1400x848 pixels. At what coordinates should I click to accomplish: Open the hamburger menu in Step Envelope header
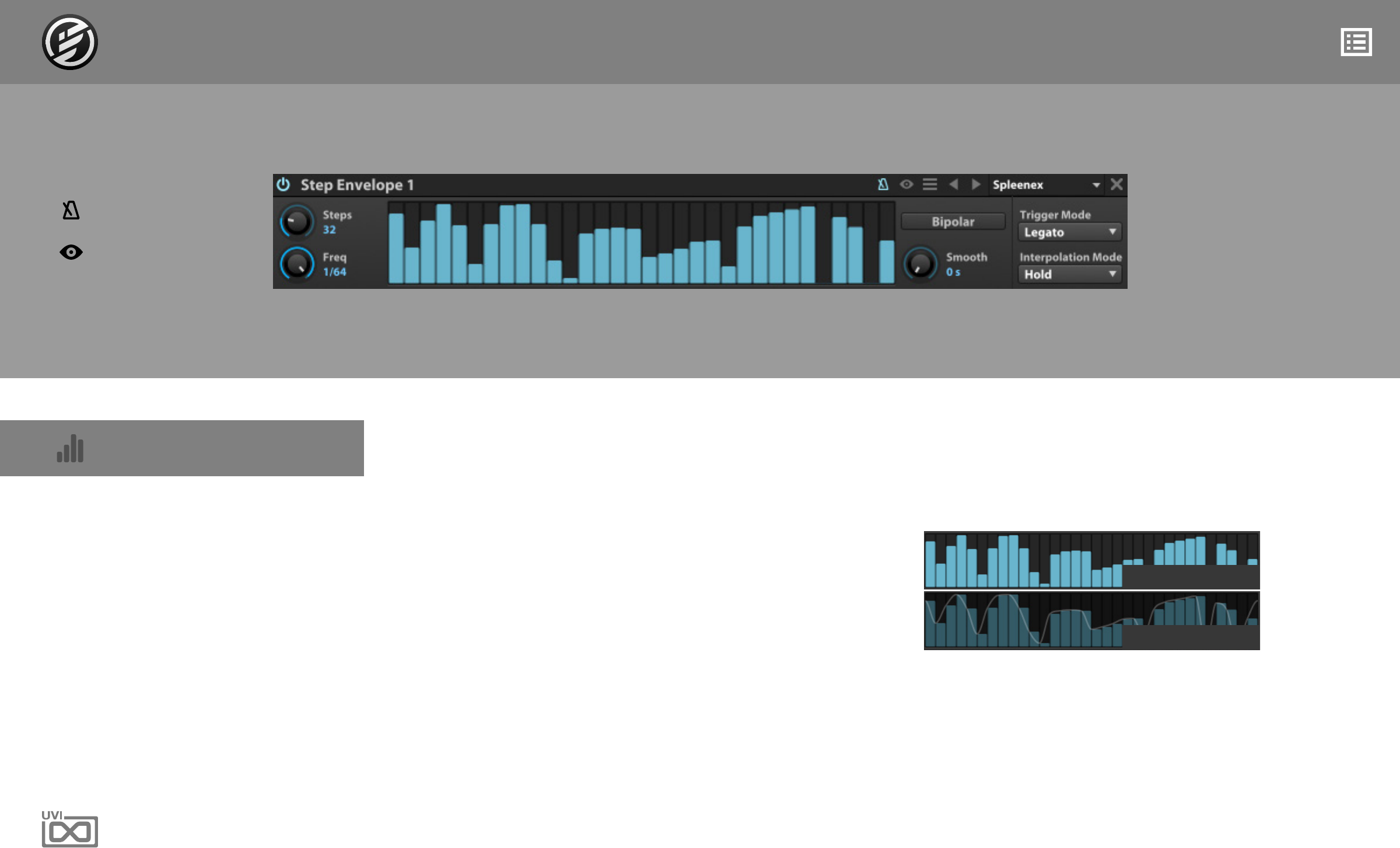tap(930, 184)
